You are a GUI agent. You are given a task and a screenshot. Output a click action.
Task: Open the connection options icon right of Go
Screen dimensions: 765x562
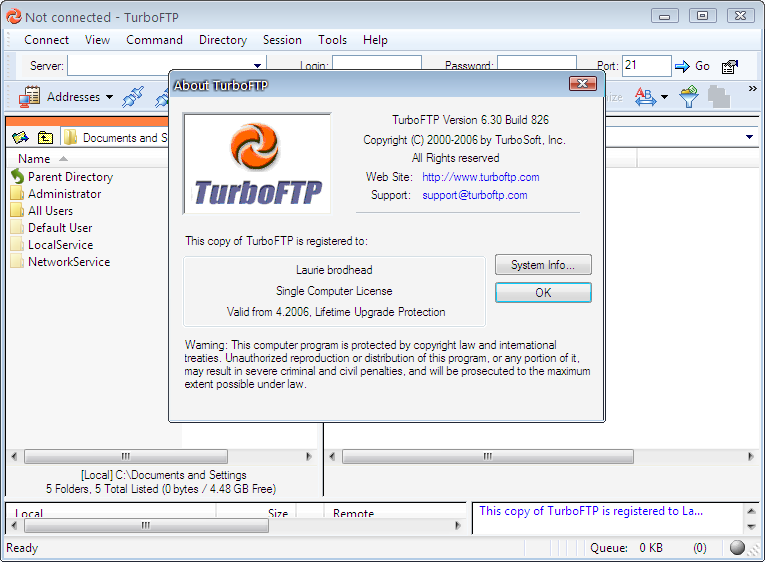pyautogui.click(x=730, y=66)
